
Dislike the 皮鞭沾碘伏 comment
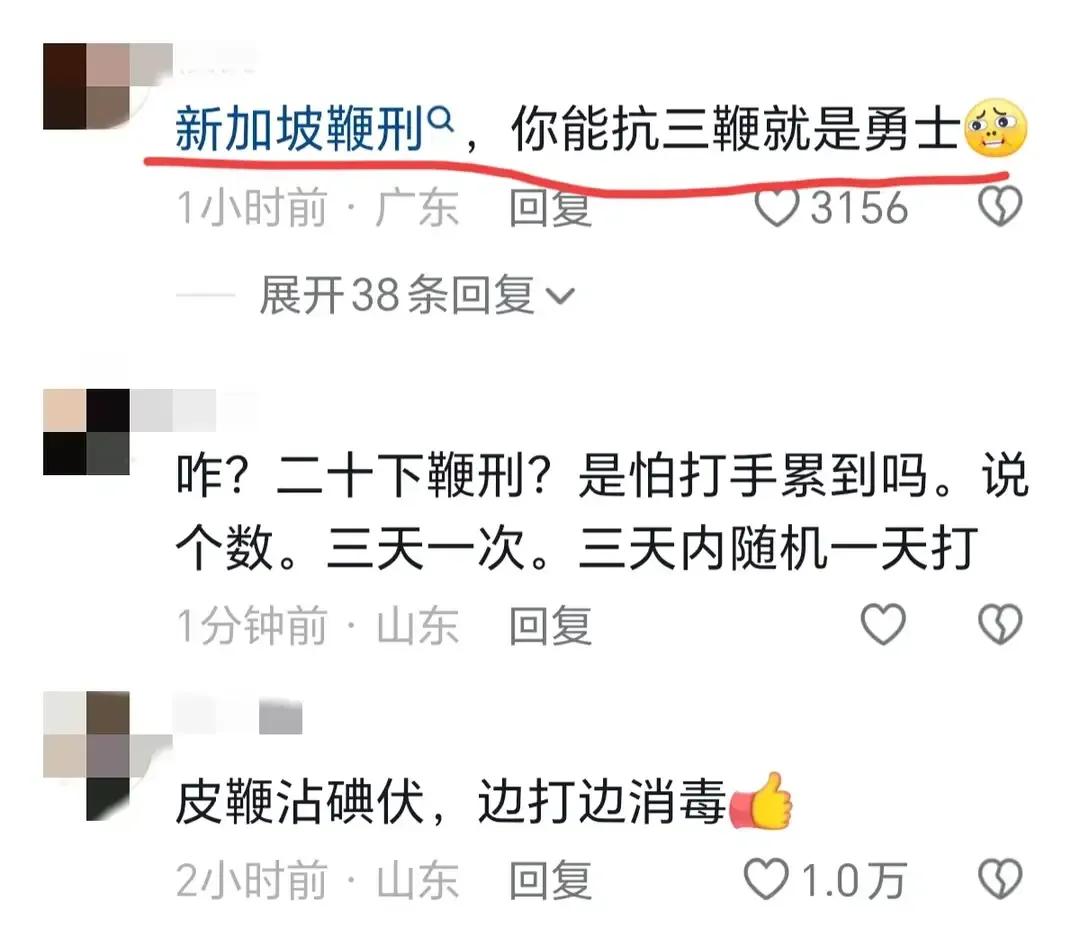point(1000,879)
